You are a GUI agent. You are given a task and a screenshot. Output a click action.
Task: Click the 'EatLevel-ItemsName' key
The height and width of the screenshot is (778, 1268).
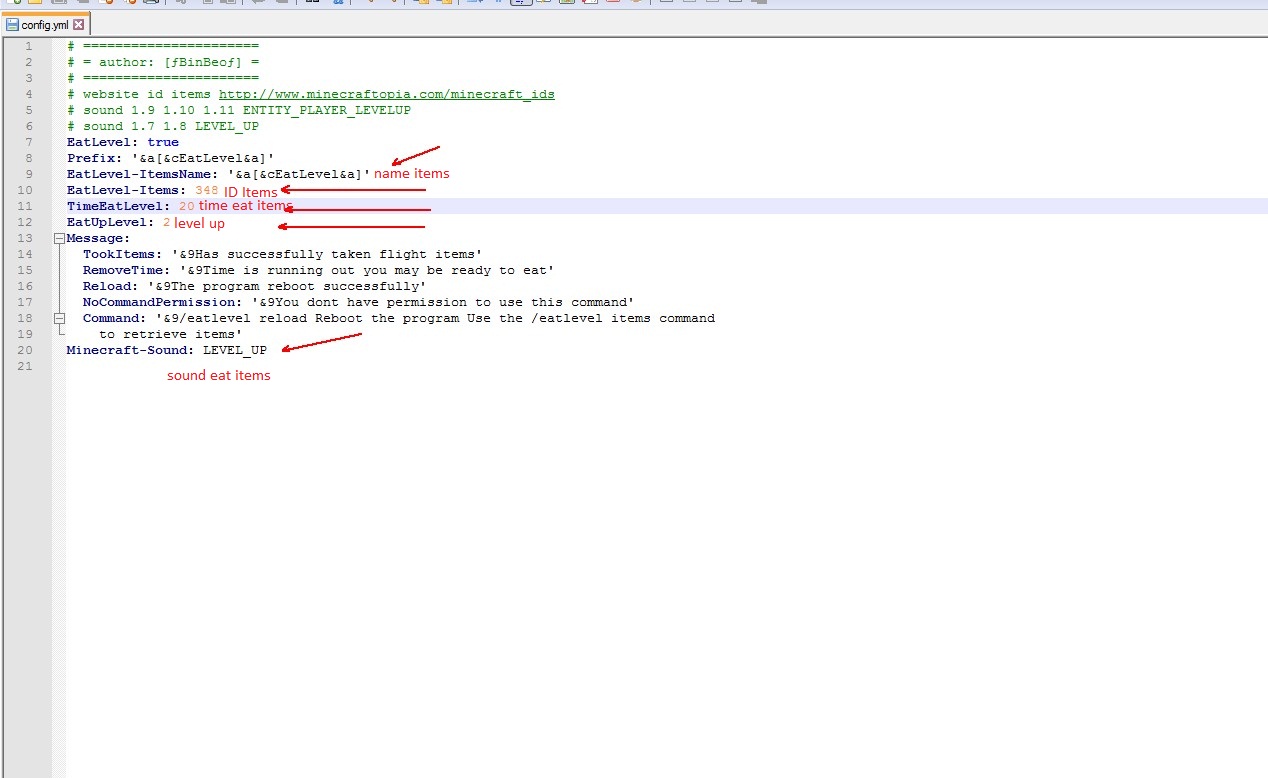coord(138,174)
